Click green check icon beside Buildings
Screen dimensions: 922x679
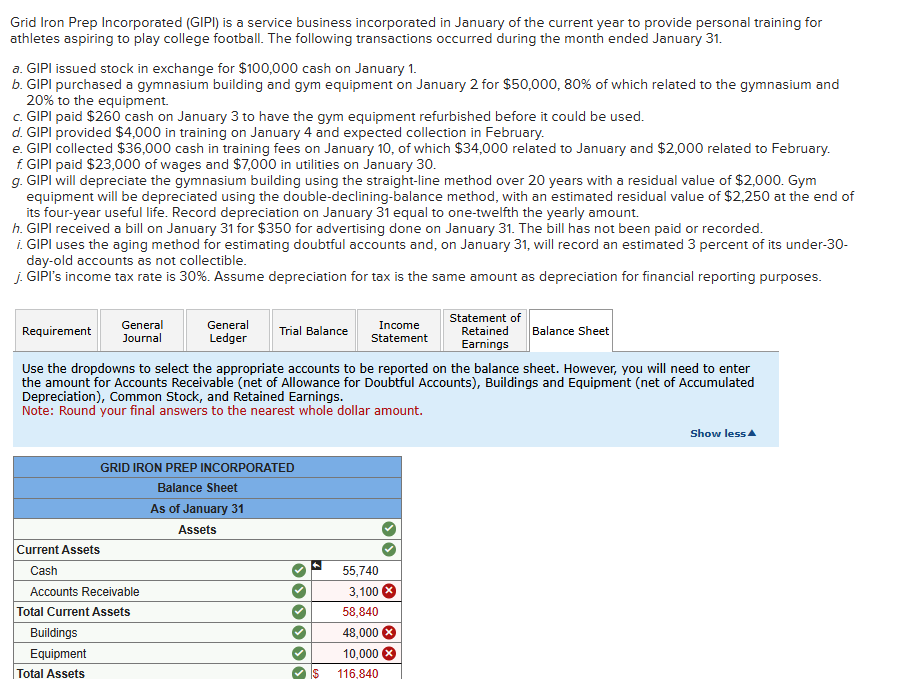click(299, 633)
